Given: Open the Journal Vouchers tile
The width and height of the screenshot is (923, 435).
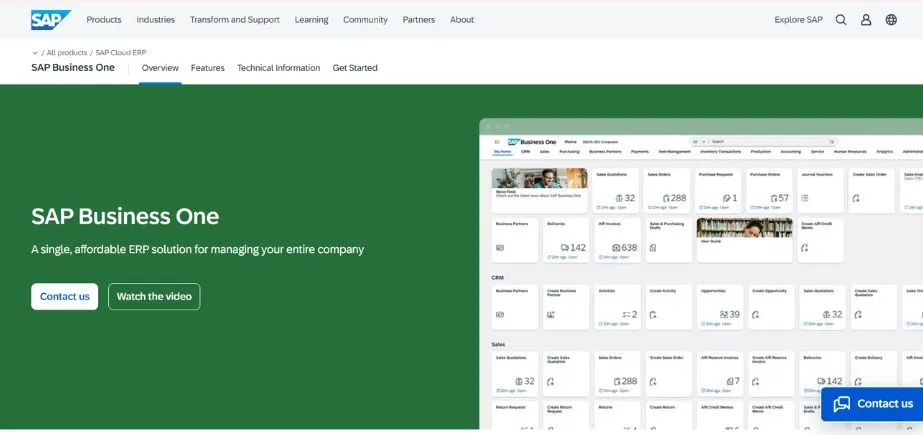Looking at the screenshot, I should click(820, 191).
